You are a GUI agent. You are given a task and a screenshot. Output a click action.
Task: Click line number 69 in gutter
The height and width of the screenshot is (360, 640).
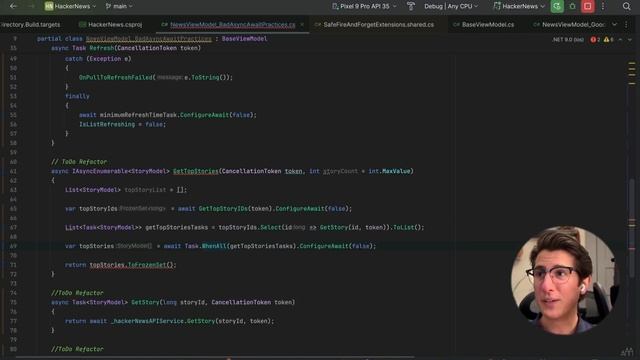coord(13,246)
